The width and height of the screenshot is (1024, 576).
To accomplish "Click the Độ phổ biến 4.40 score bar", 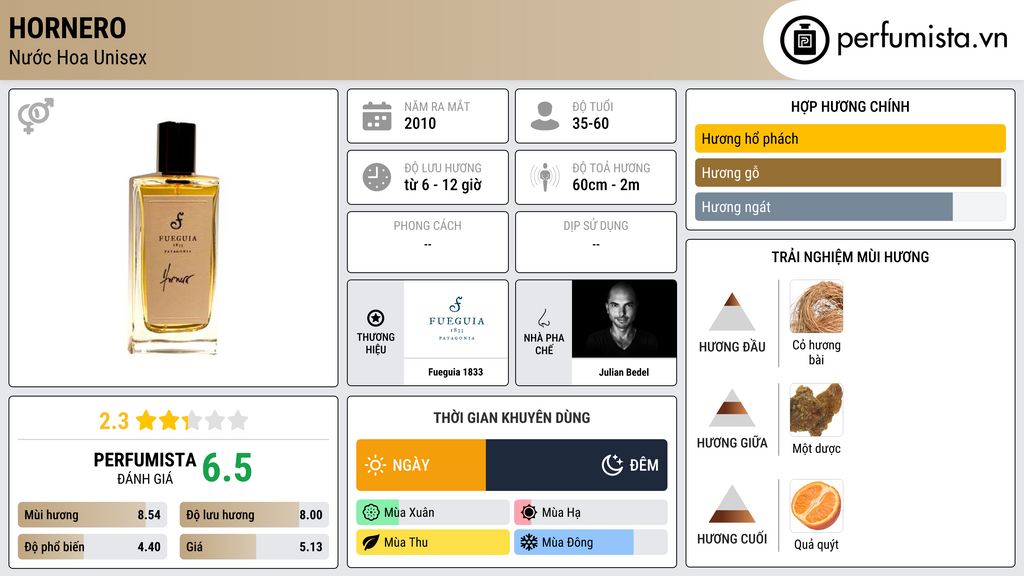I will click(93, 547).
